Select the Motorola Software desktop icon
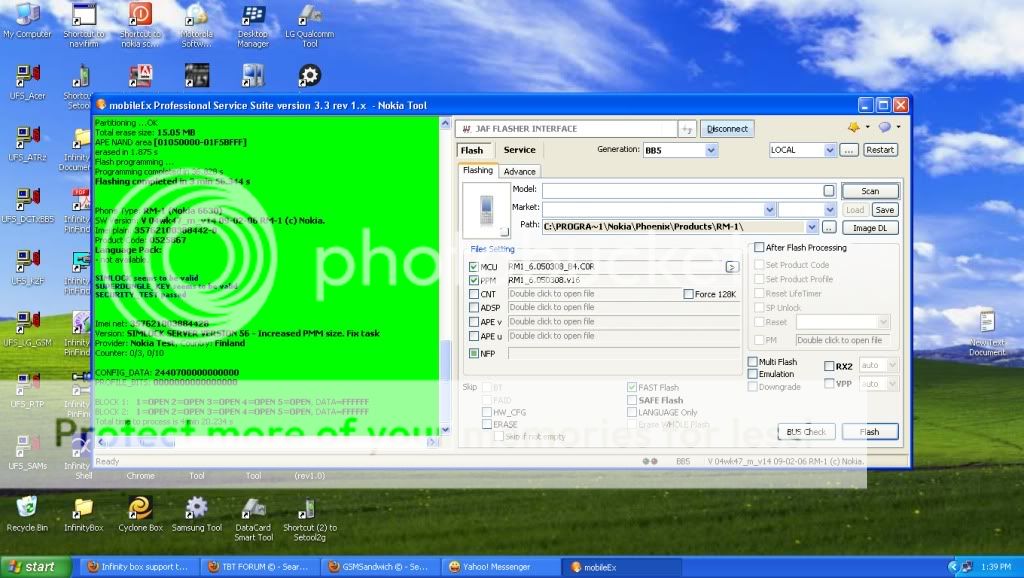This screenshot has height=578, width=1024. pyautogui.click(x=197, y=25)
